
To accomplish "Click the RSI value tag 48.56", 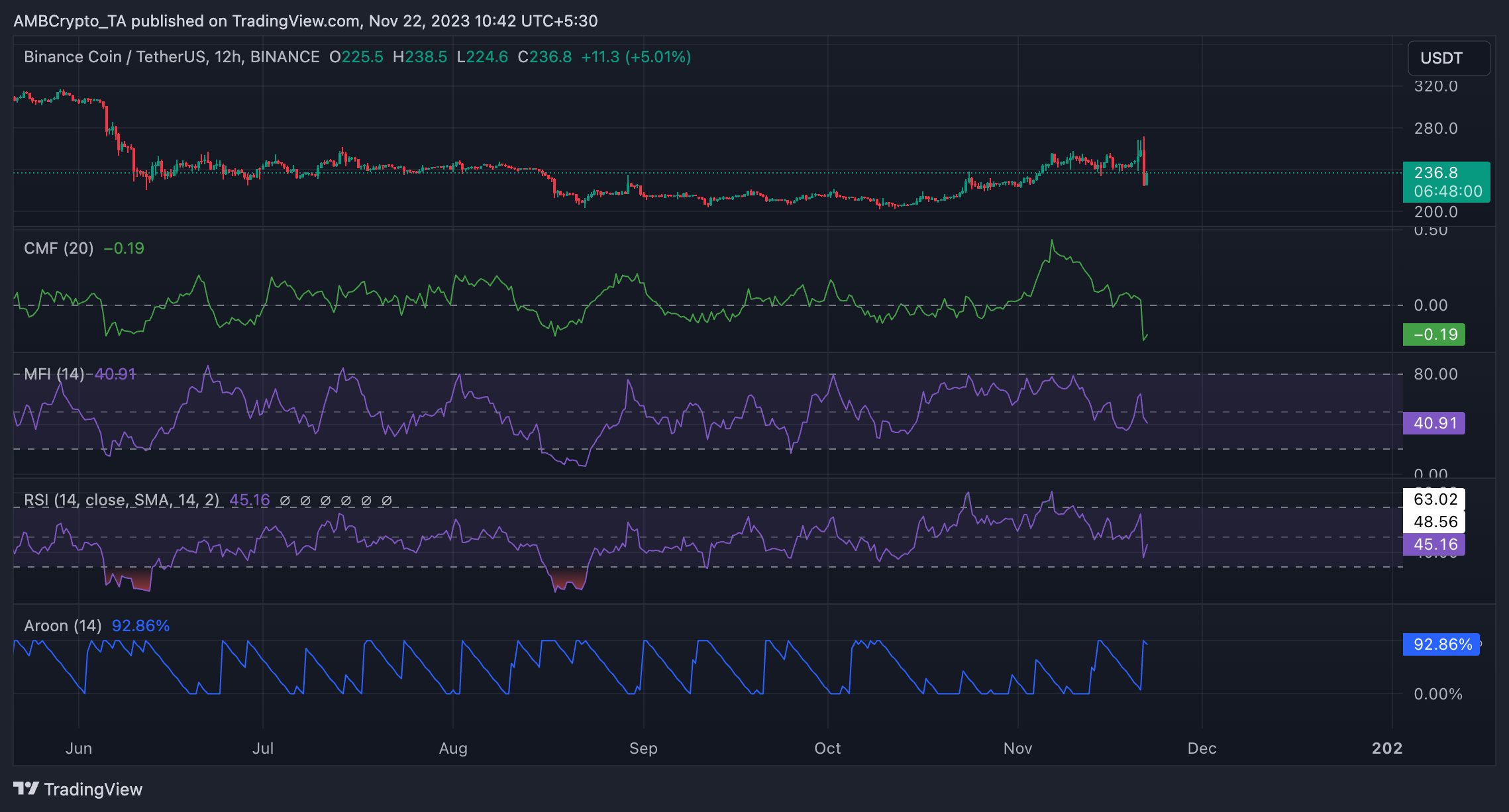I will [1434, 522].
